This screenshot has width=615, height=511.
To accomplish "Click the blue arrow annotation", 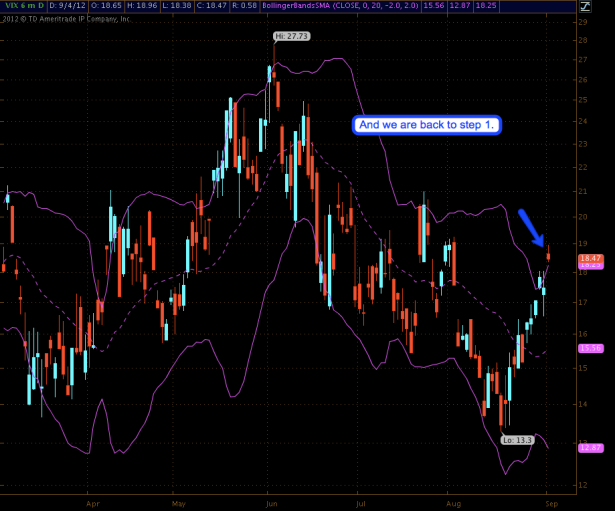I will [529, 225].
